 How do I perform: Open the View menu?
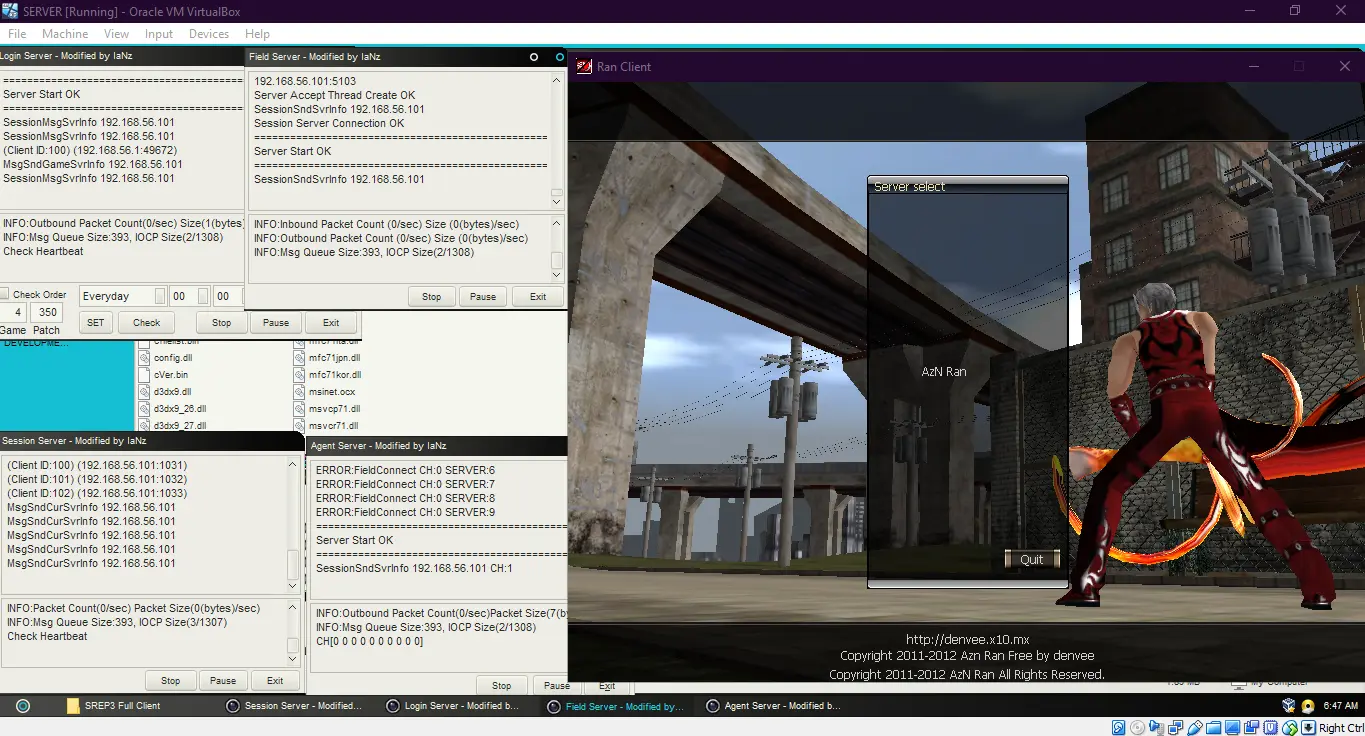coord(116,34)
